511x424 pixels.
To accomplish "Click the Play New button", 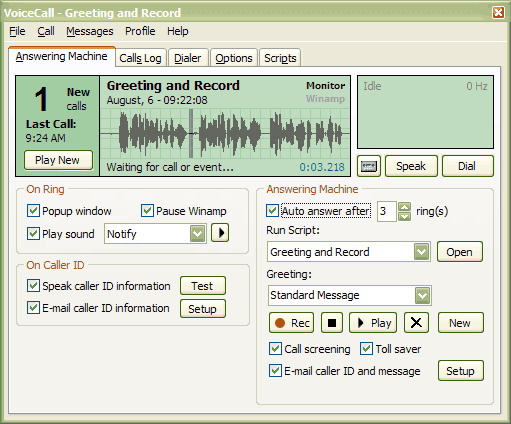I will point(58,160).
